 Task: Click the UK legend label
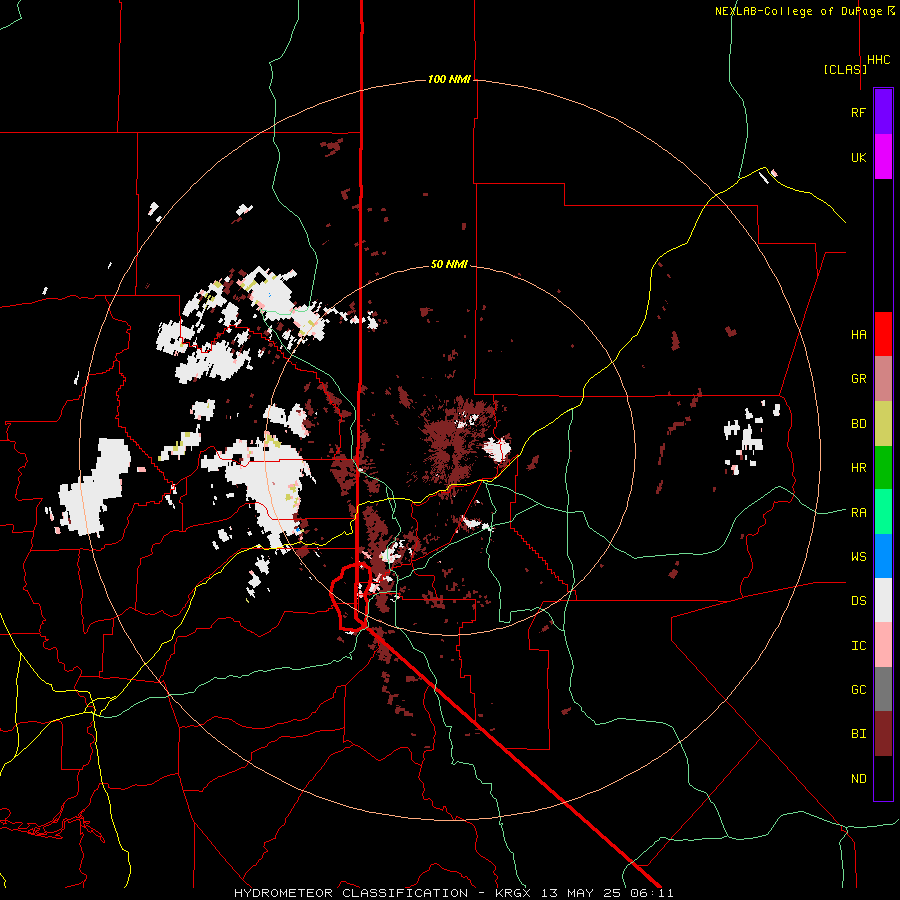click(858, 157)
